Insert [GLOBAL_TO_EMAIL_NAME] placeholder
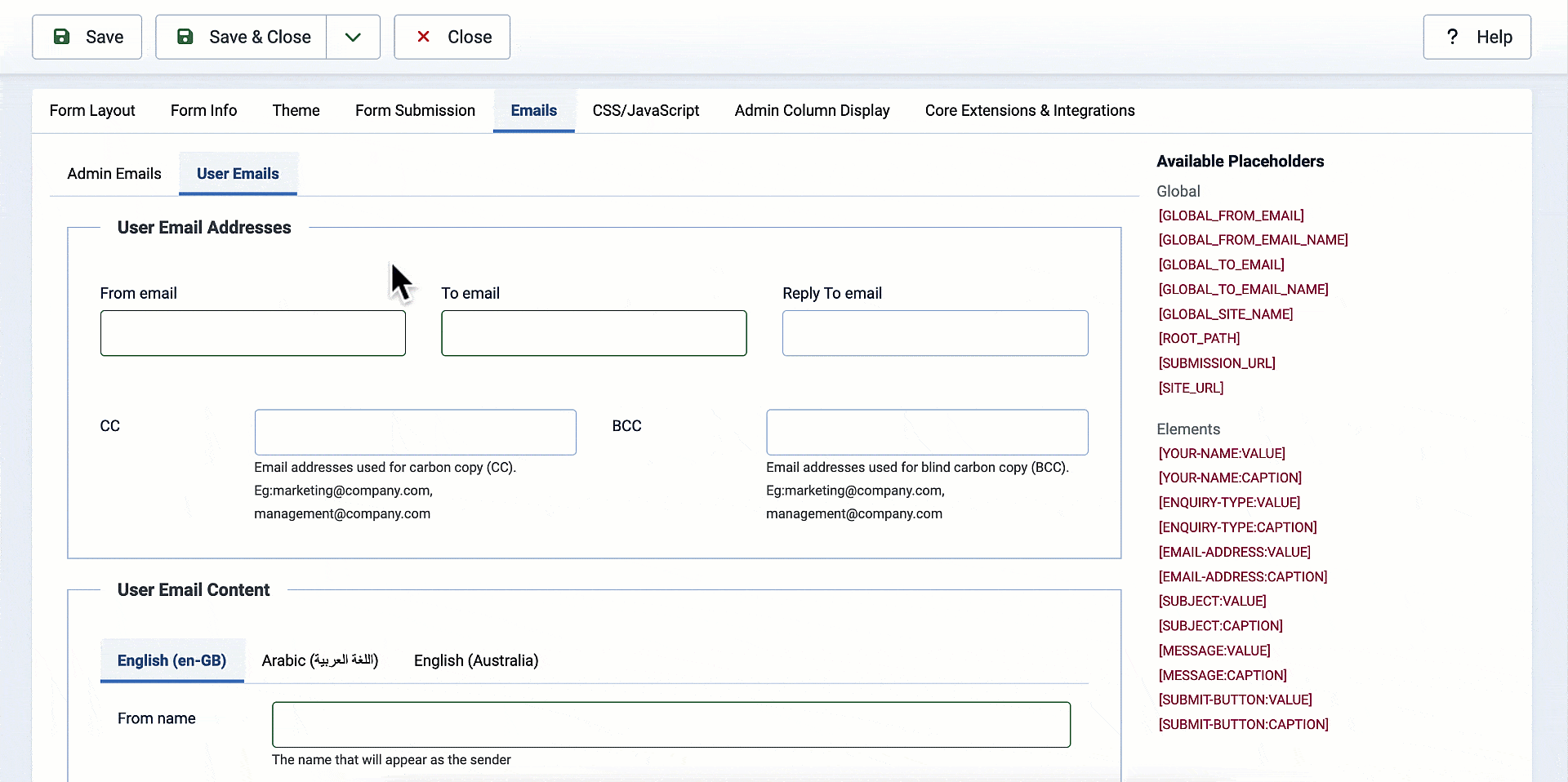 pyautogui.click(x=1243, y=289)
